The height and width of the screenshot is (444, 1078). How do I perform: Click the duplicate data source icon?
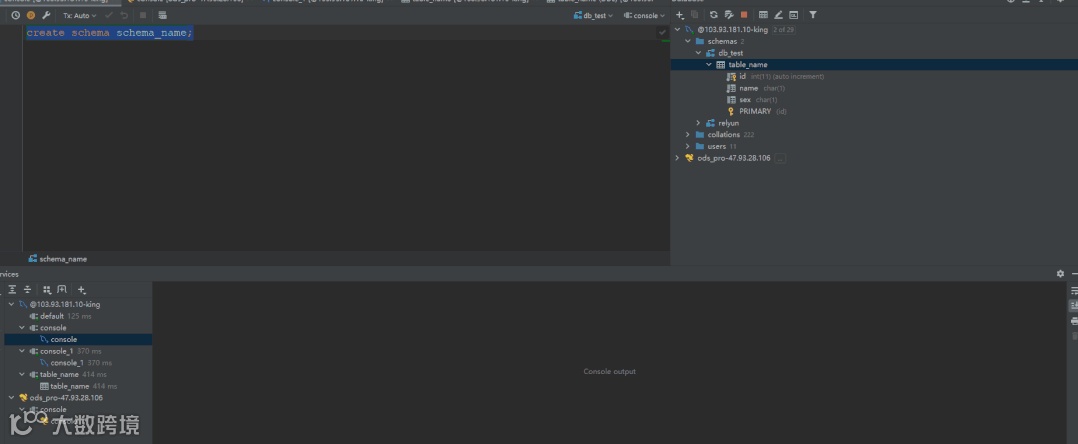click(694, 14)
